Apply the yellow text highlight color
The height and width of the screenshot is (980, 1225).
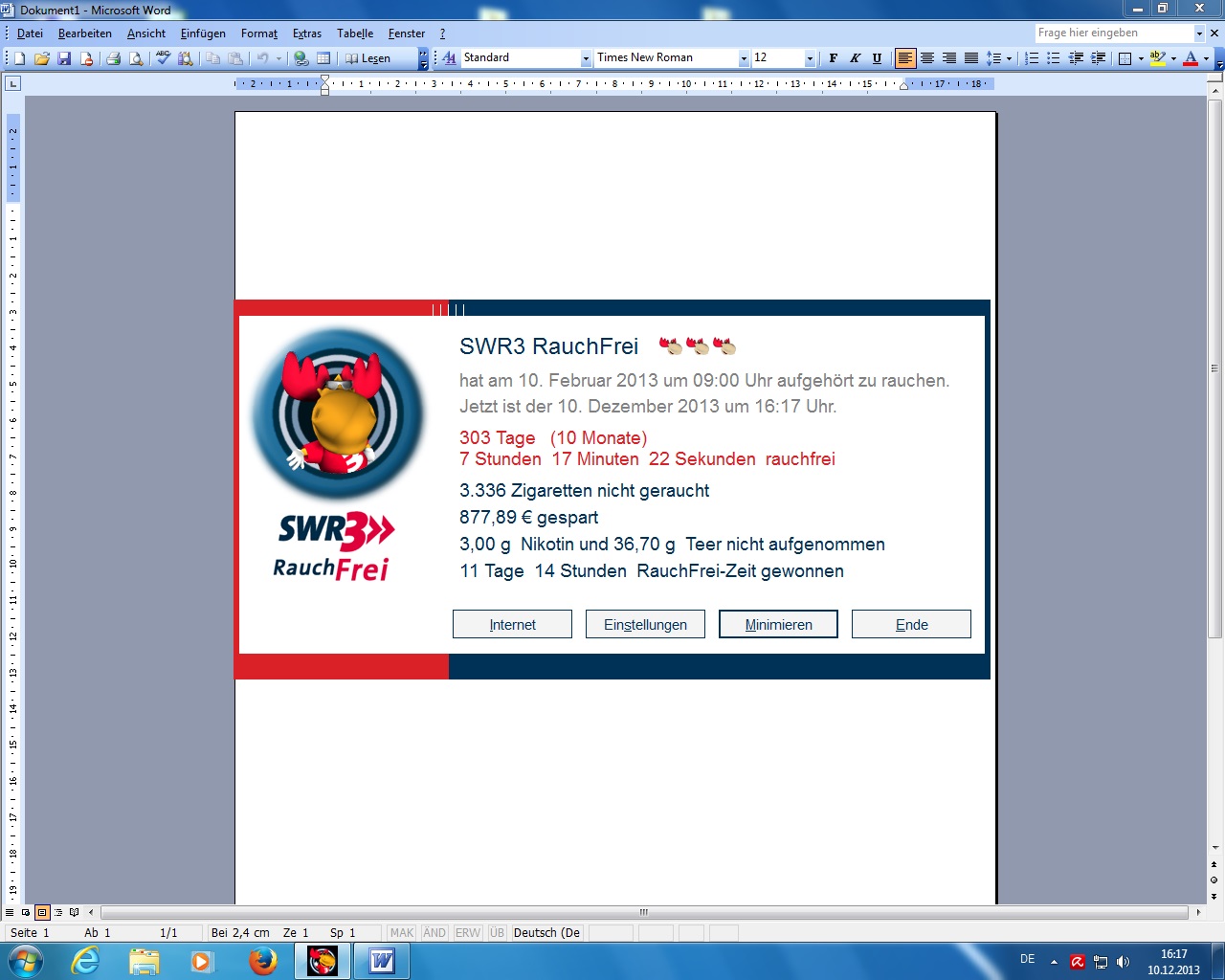pos(1158,58)
